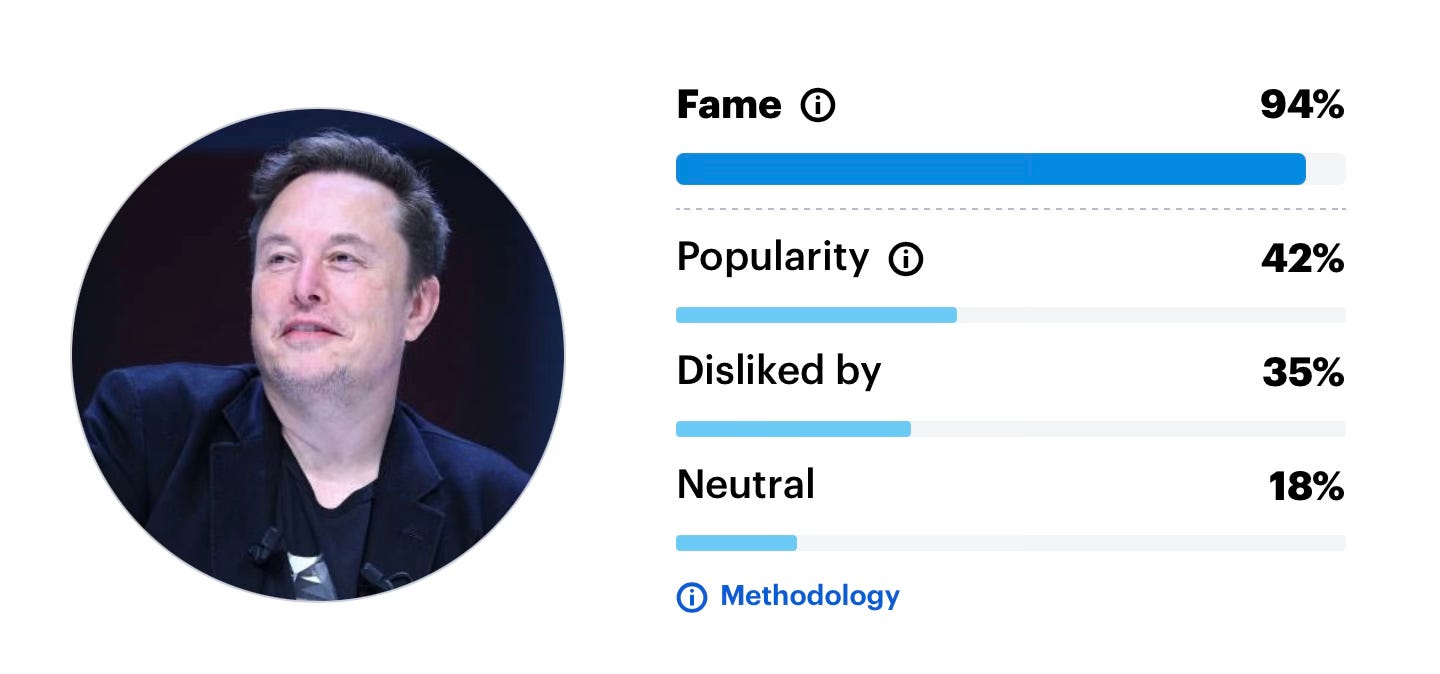Click the info icon beside Popularity
Screen dimensions: 1440x674
(906, 260)
